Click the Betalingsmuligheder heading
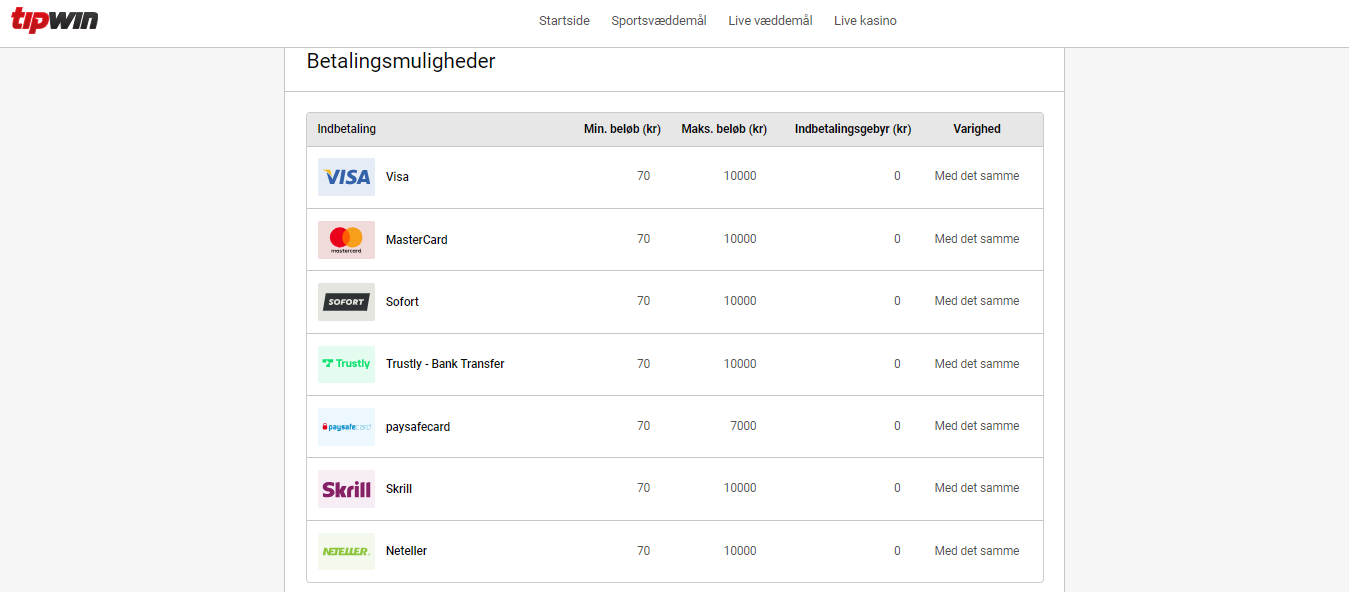 401,61
